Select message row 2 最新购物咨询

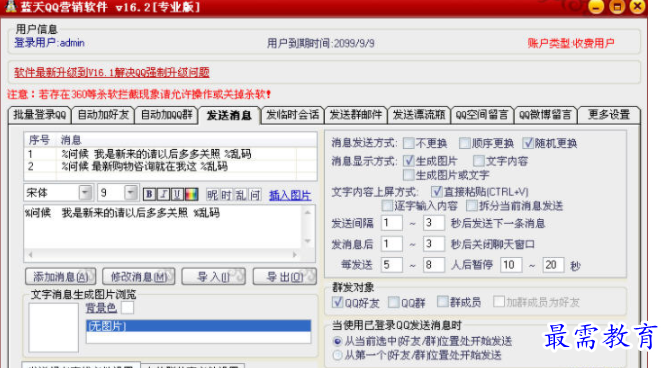click(x=170, y=166)
